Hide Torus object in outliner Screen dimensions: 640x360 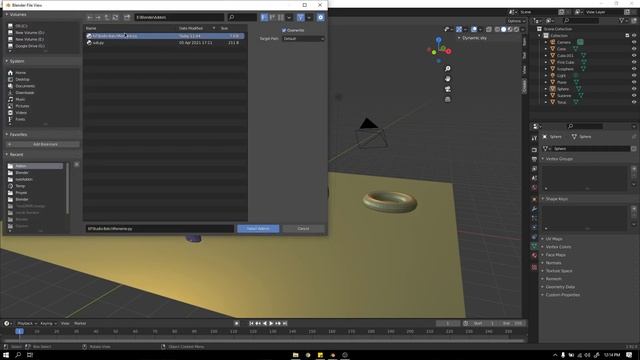634,102
